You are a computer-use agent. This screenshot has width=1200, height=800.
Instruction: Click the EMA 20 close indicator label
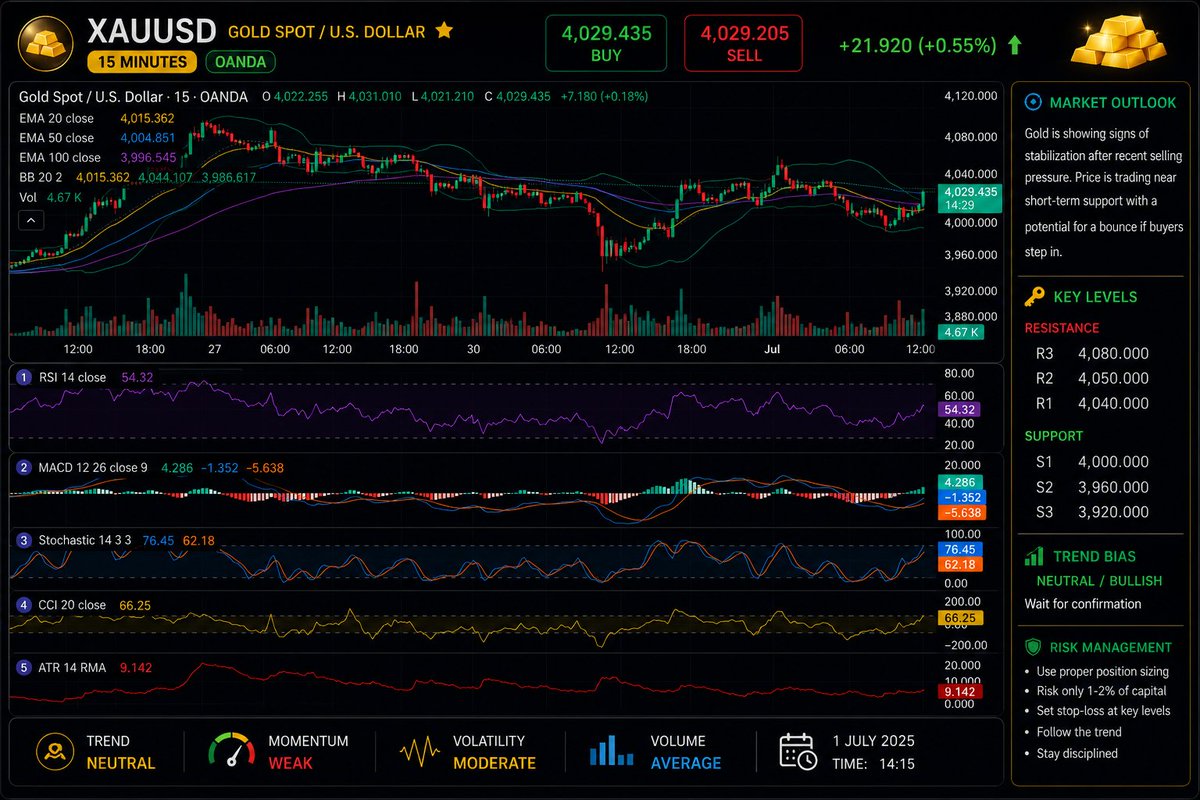tap(57, 118)
